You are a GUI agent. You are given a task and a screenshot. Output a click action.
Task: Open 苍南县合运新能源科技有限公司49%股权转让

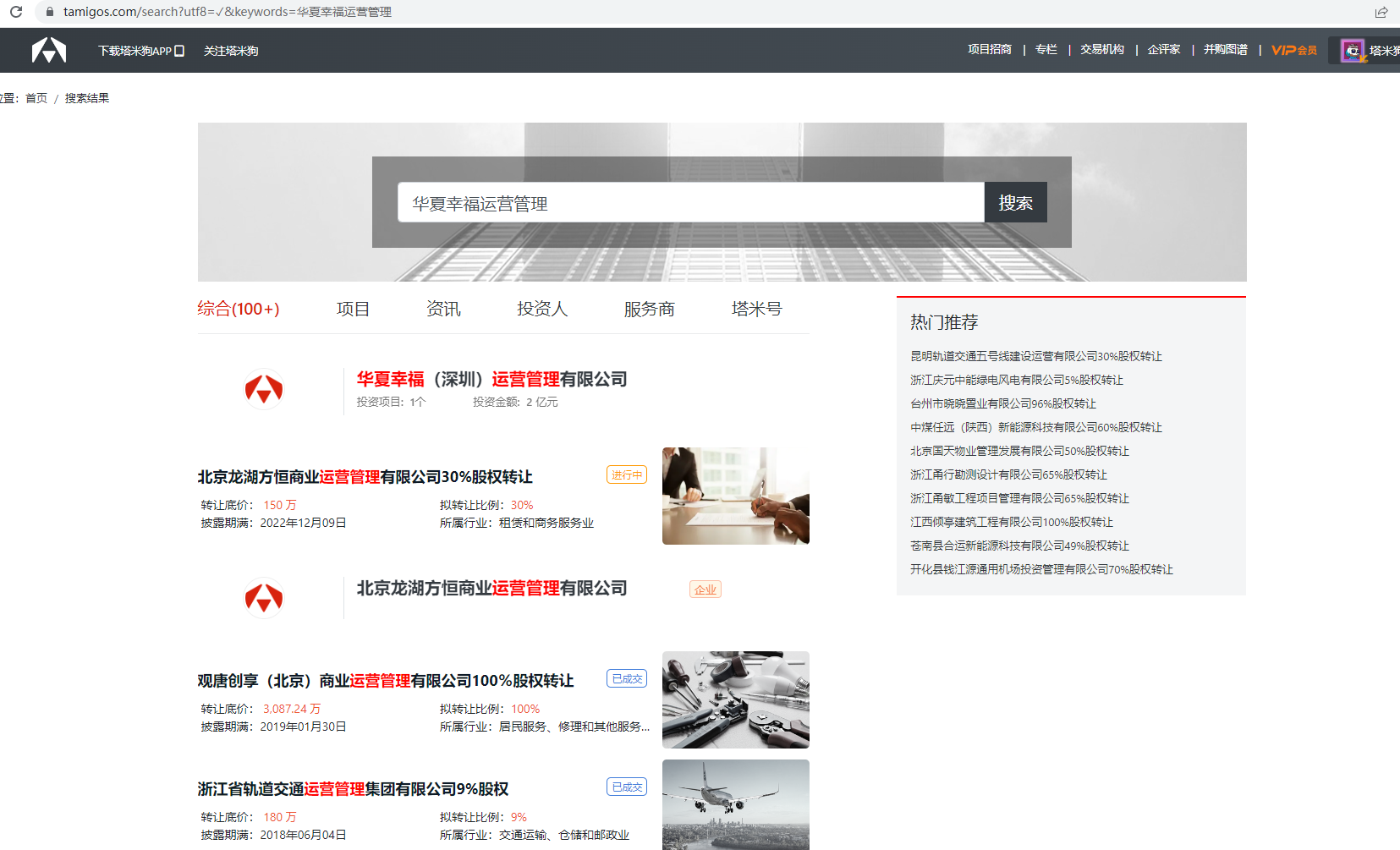point(1020,546)
